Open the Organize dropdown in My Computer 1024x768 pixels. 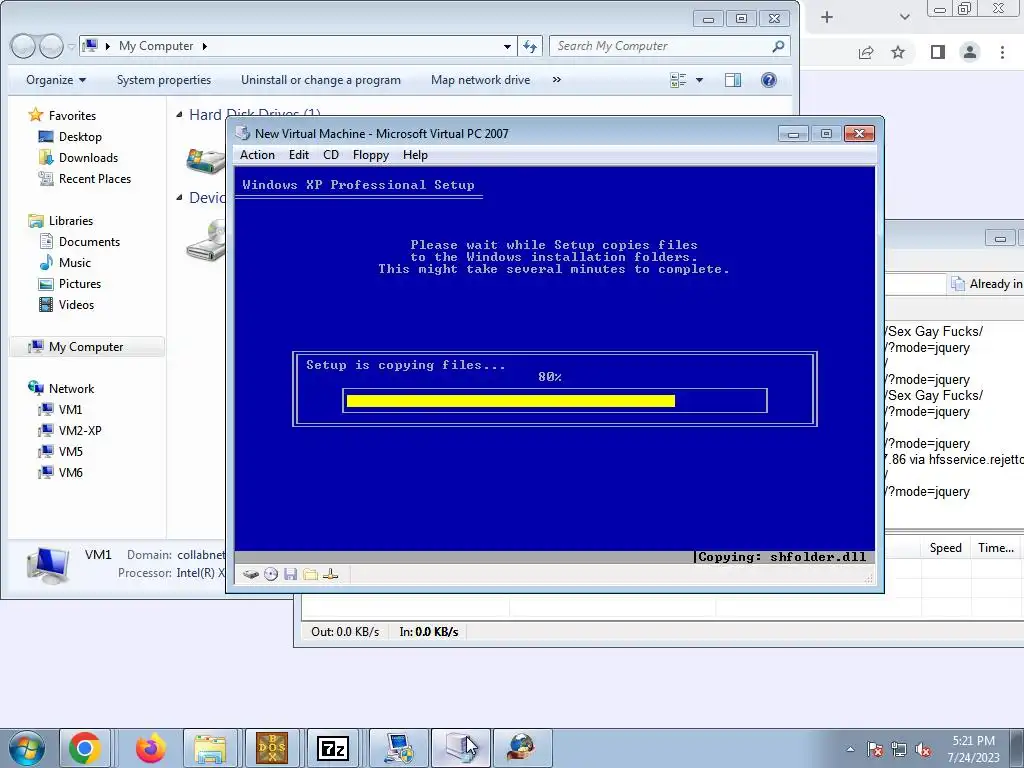56,80
